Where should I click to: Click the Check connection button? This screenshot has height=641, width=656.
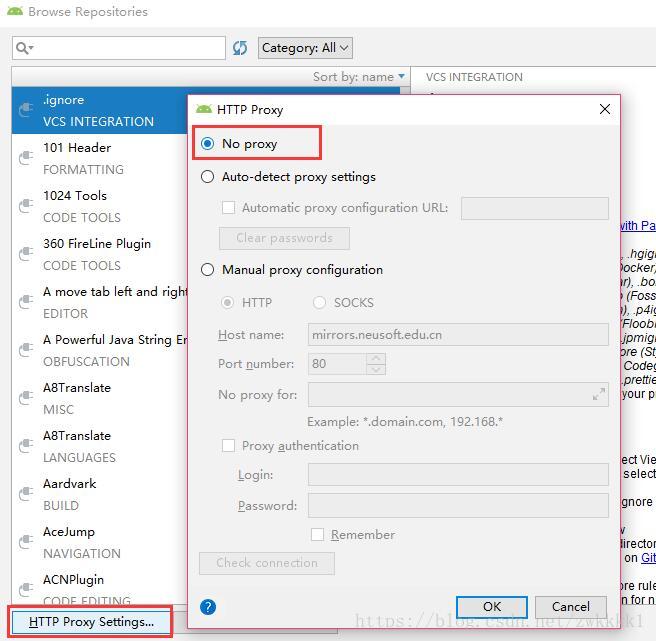coord(267,563)
